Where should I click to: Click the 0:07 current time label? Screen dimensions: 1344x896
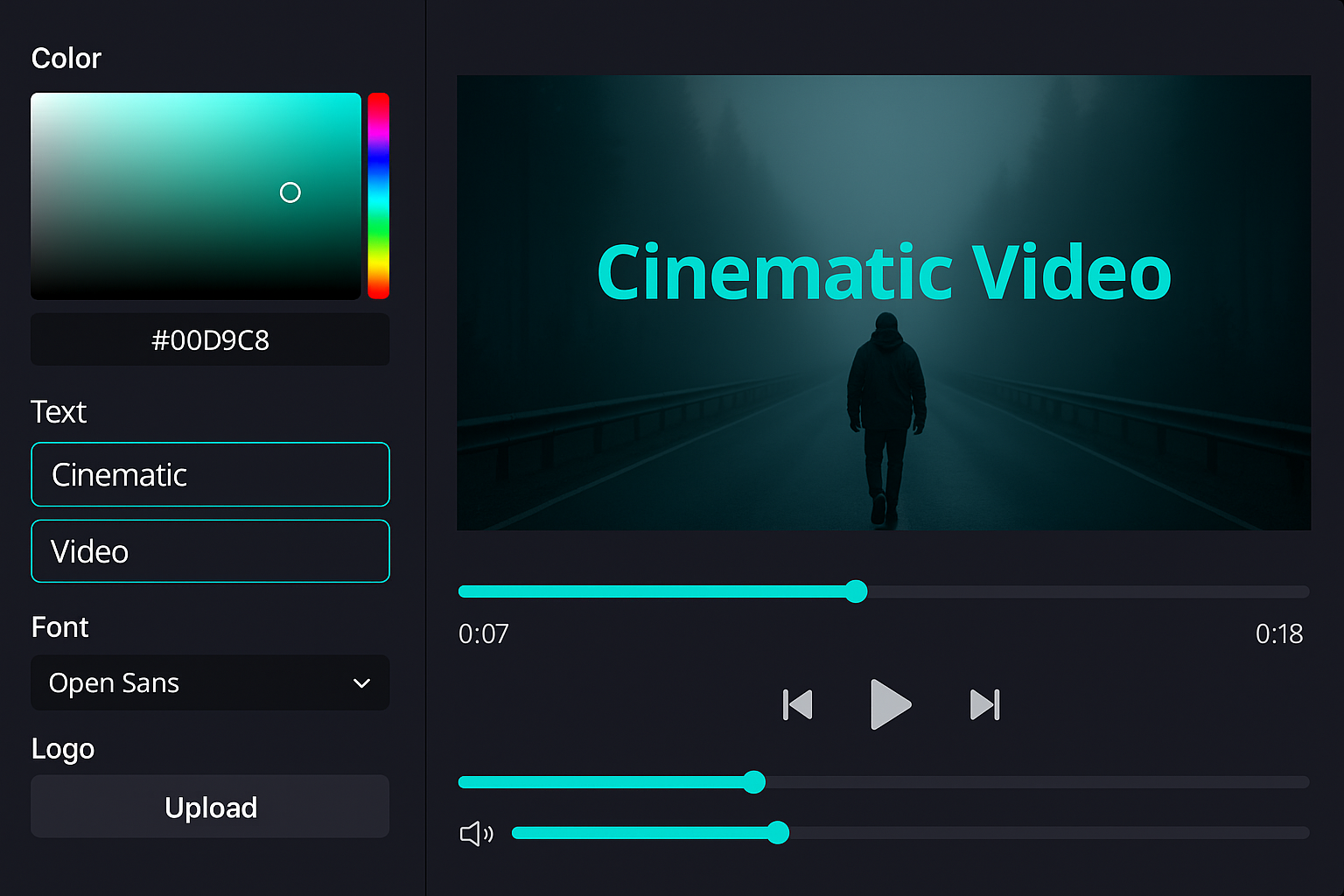pyautogui.click(x=484, y=633)
